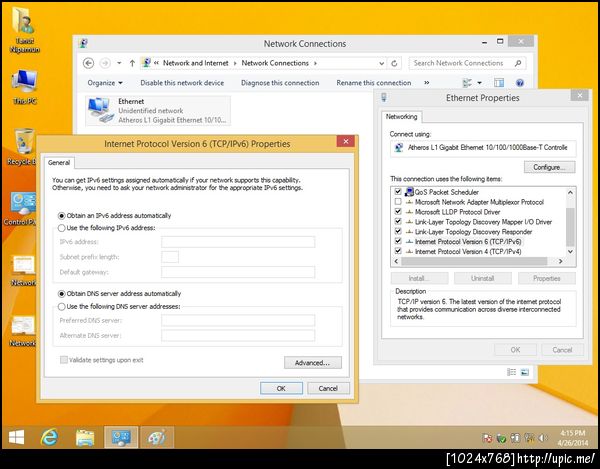Screen dimensions: 600x469
Task: Expand the Network Connections breadcrumb arrow
Action: pyautogui.click(x=315, y=63)
